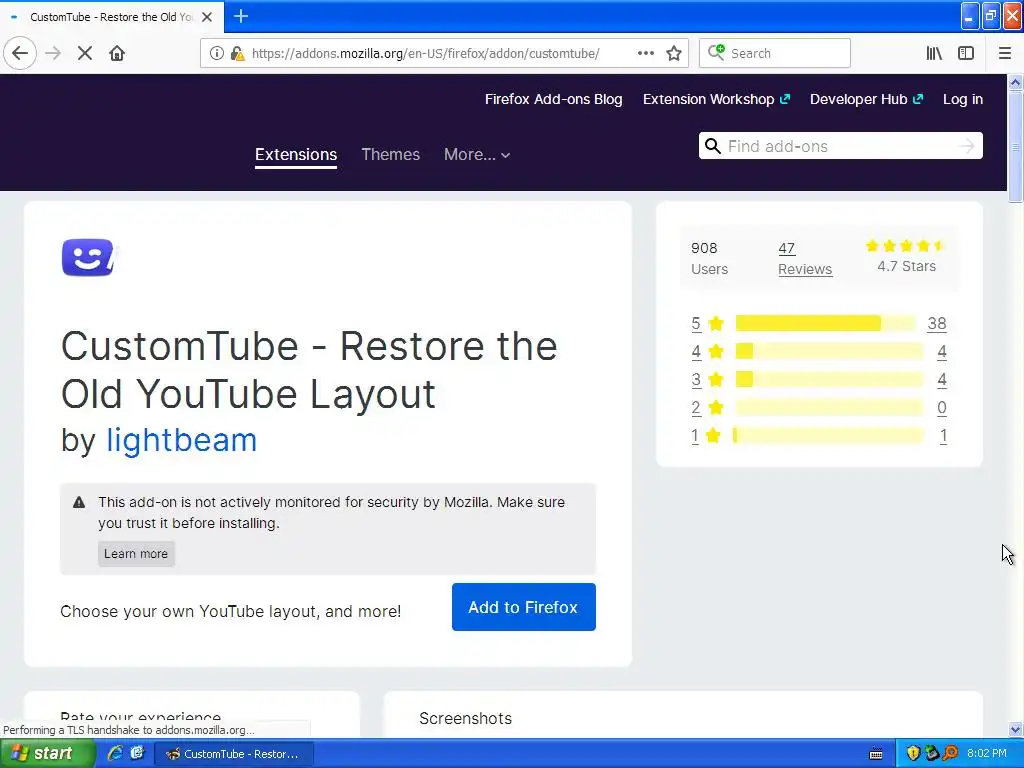Click search engine magnifier in the browser search box
The image size is (1024, 768).
pos(716,52)
